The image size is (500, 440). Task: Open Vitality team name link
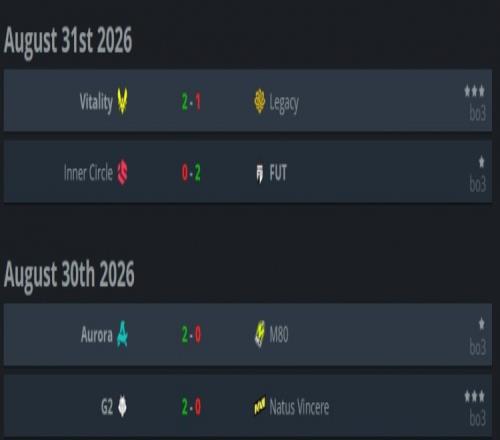click(96, 102)
